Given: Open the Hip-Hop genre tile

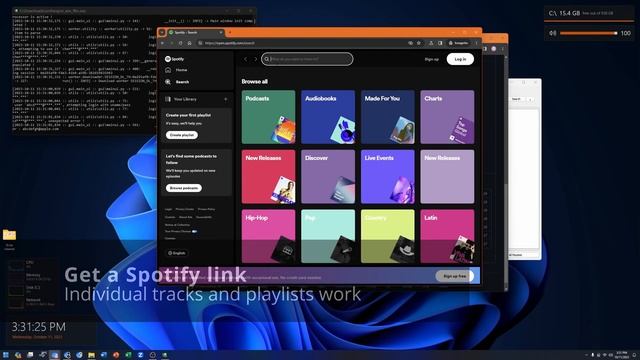Looking at the screenshot, I should [x=268, y=236].
